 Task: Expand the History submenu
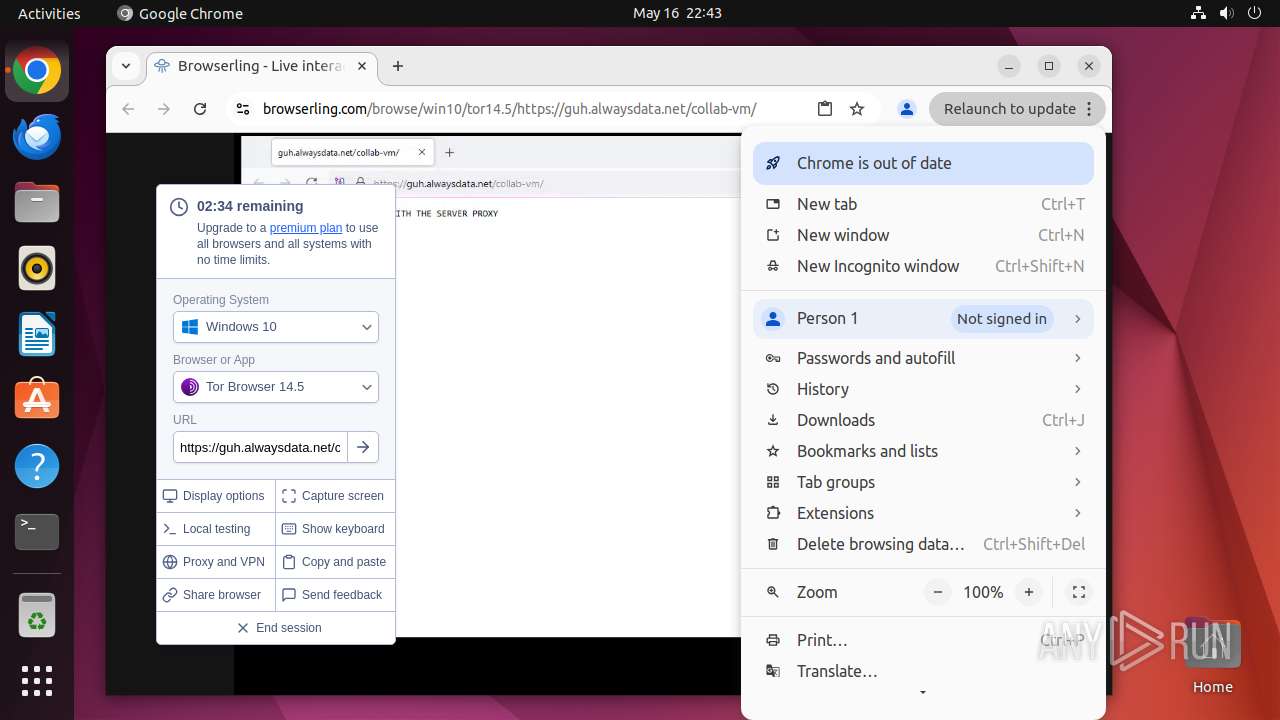pos(923,389)
